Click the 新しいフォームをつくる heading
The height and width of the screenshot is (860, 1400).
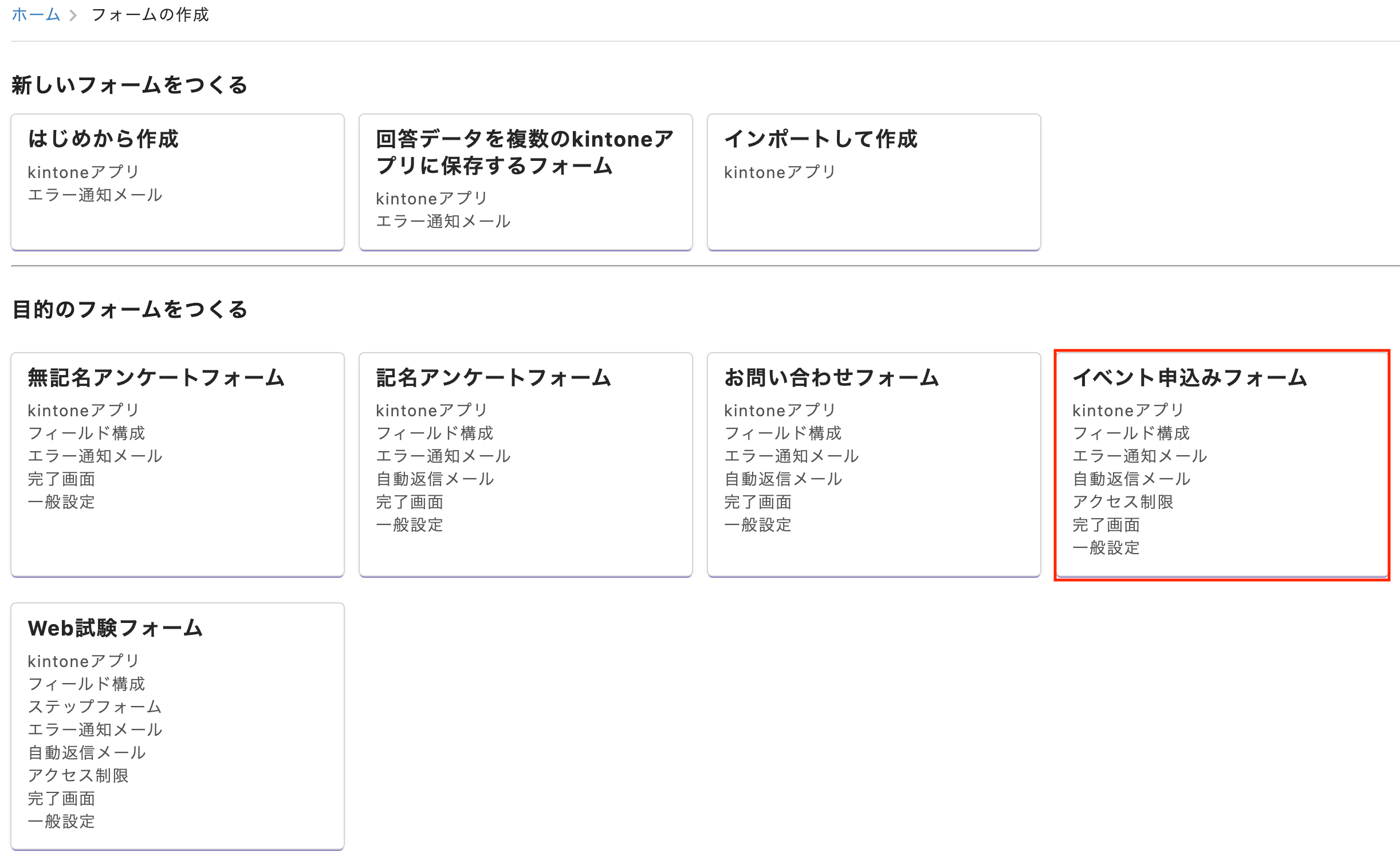coord(129,85)
